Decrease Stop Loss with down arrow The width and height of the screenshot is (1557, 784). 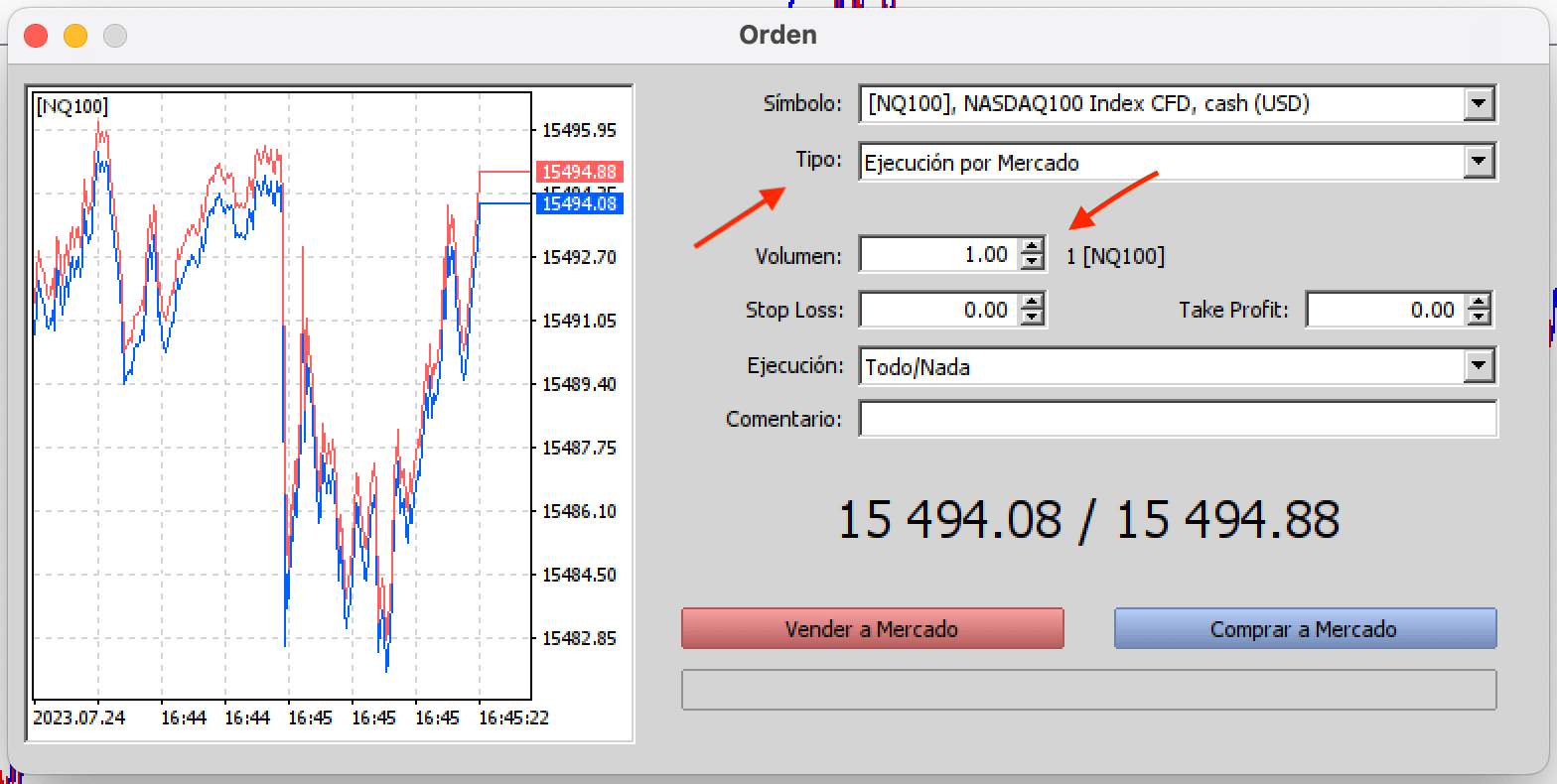point(1033,318)
